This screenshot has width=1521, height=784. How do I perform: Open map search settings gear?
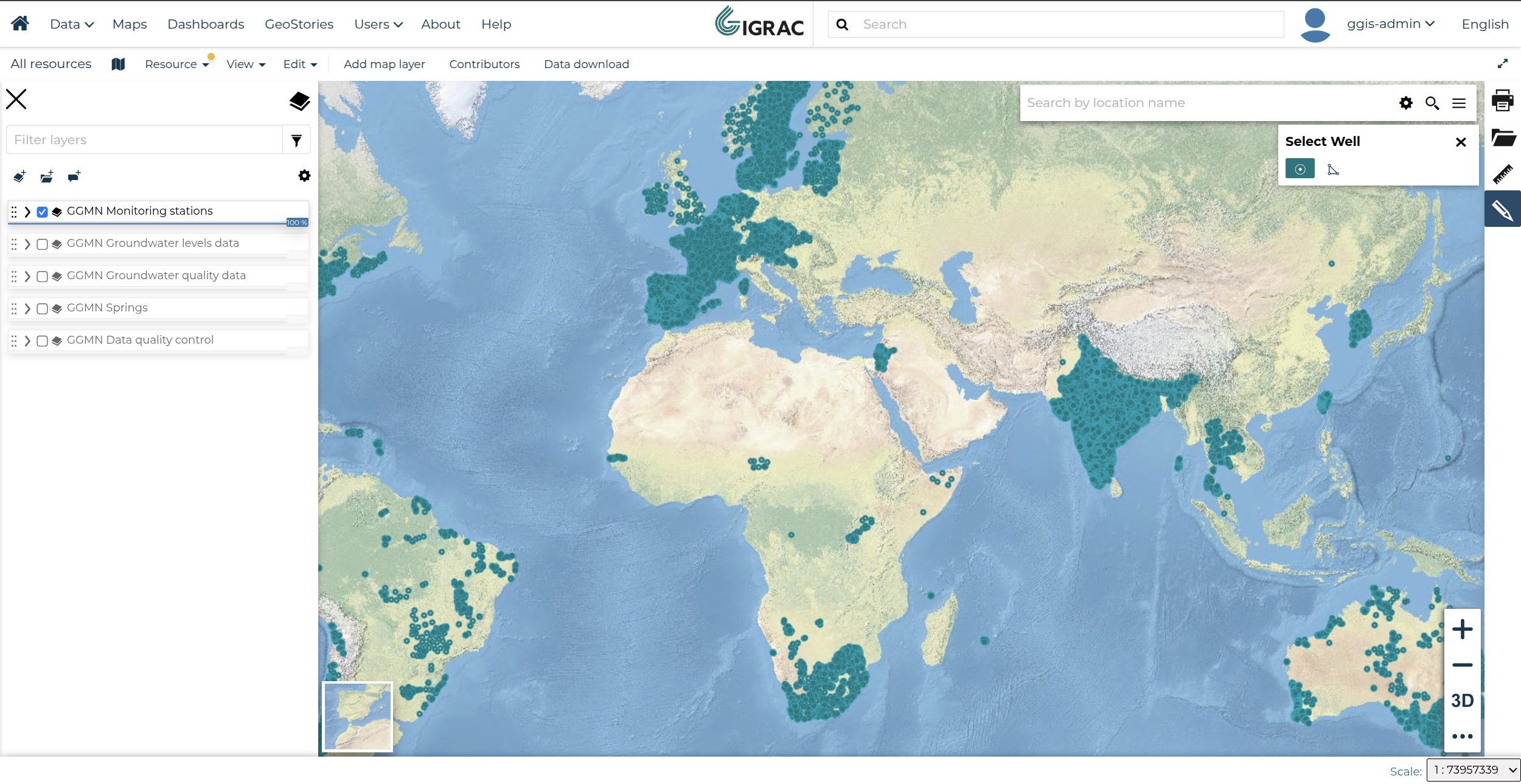[1405, 103]
